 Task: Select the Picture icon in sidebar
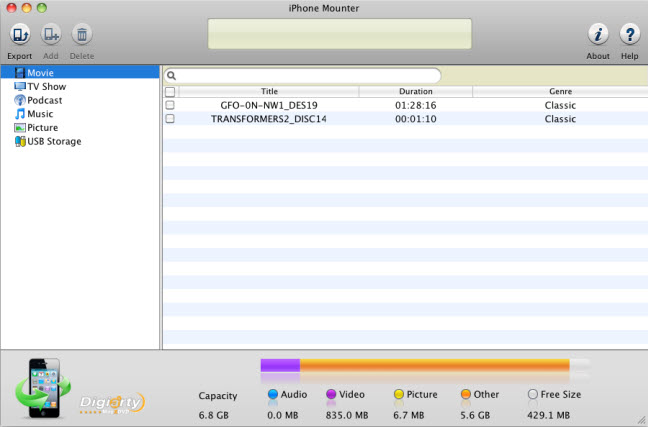(20, 128)
